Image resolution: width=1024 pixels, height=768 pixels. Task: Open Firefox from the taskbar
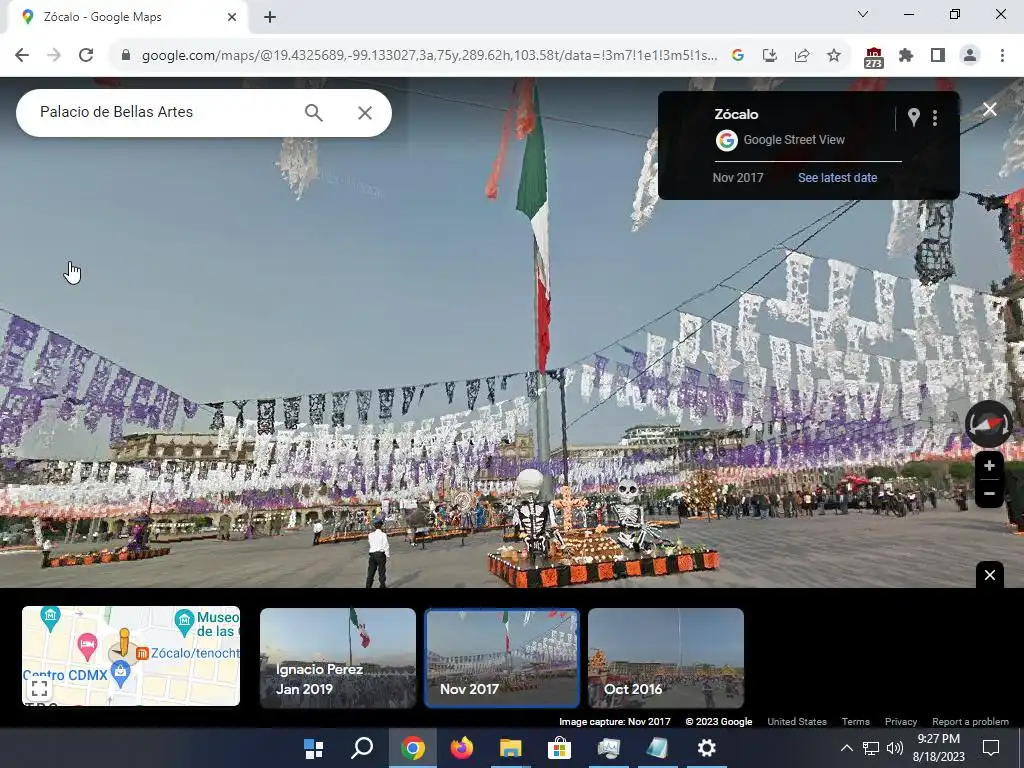pos(462,748)
